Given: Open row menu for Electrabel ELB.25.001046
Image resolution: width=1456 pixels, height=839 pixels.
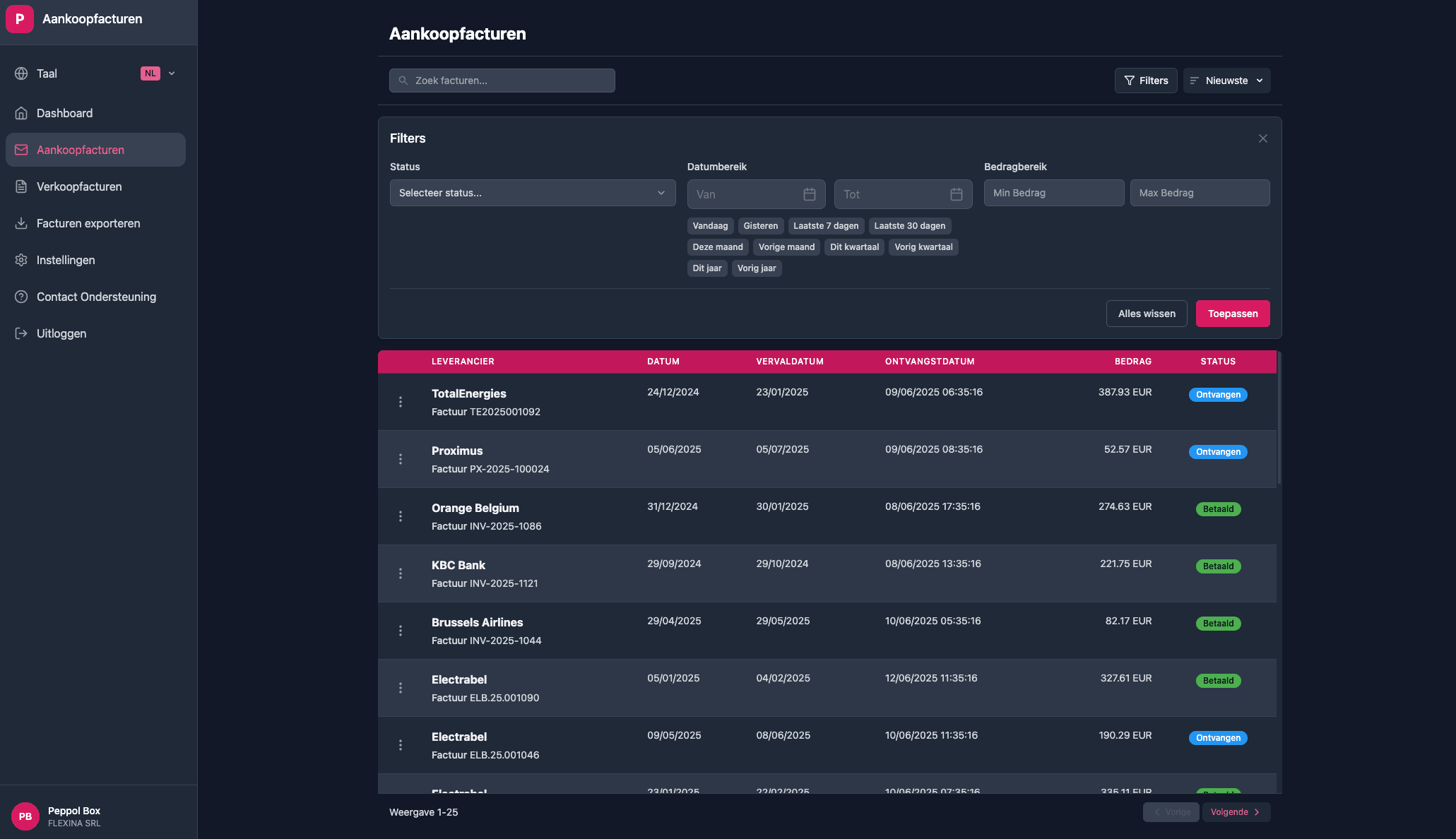Looking at the screenshot, I should [x=401, y=745].
